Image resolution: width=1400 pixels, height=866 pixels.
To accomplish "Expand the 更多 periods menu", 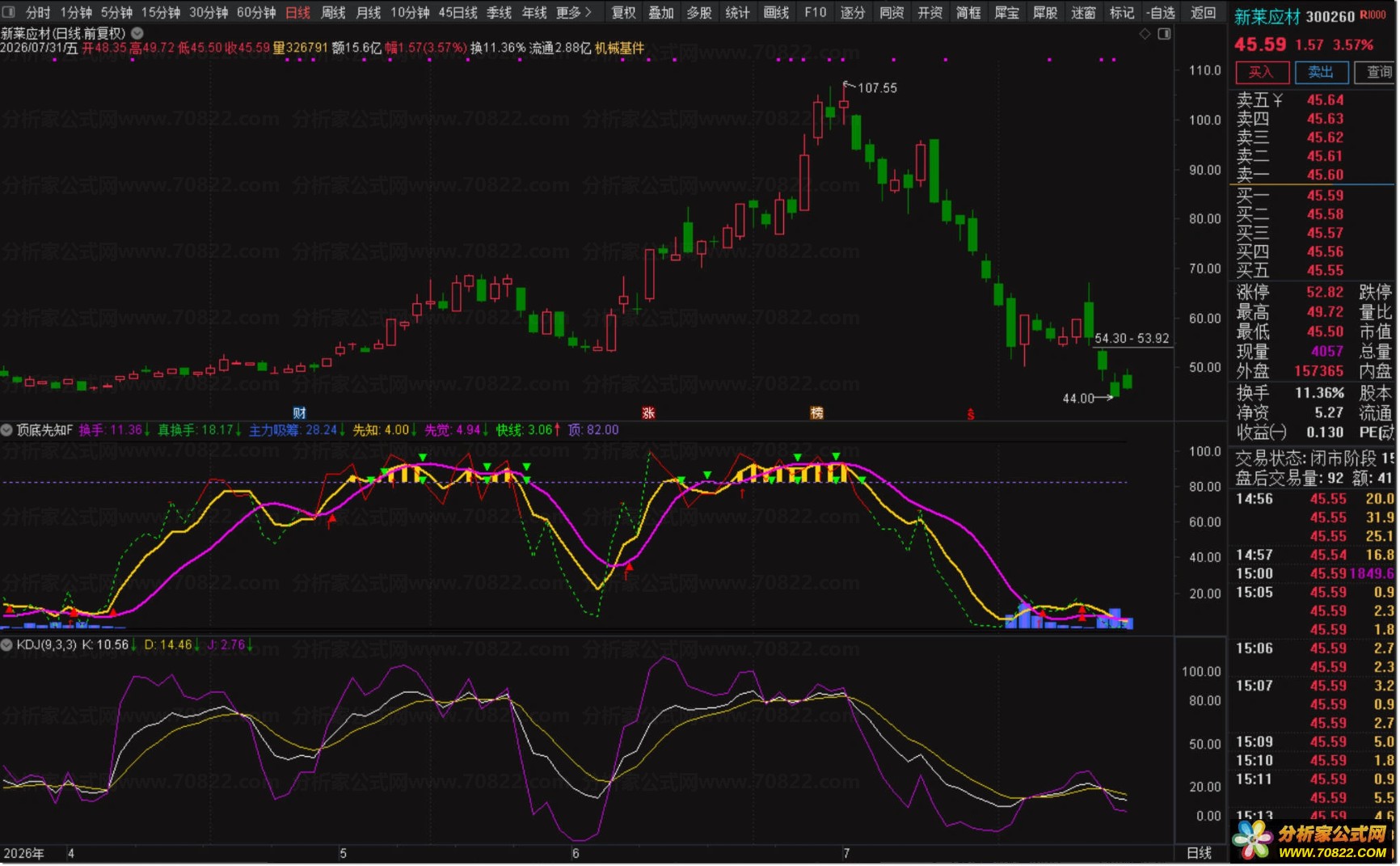I will (574, 12).
